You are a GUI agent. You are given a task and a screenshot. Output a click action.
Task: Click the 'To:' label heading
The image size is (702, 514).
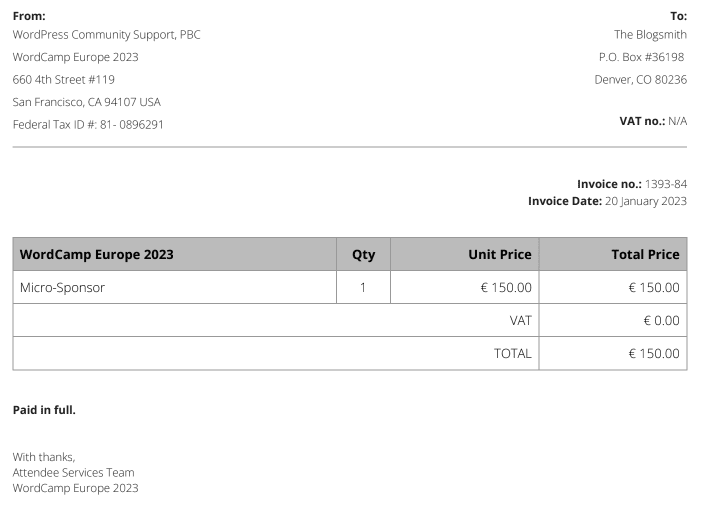pos(678,16)
